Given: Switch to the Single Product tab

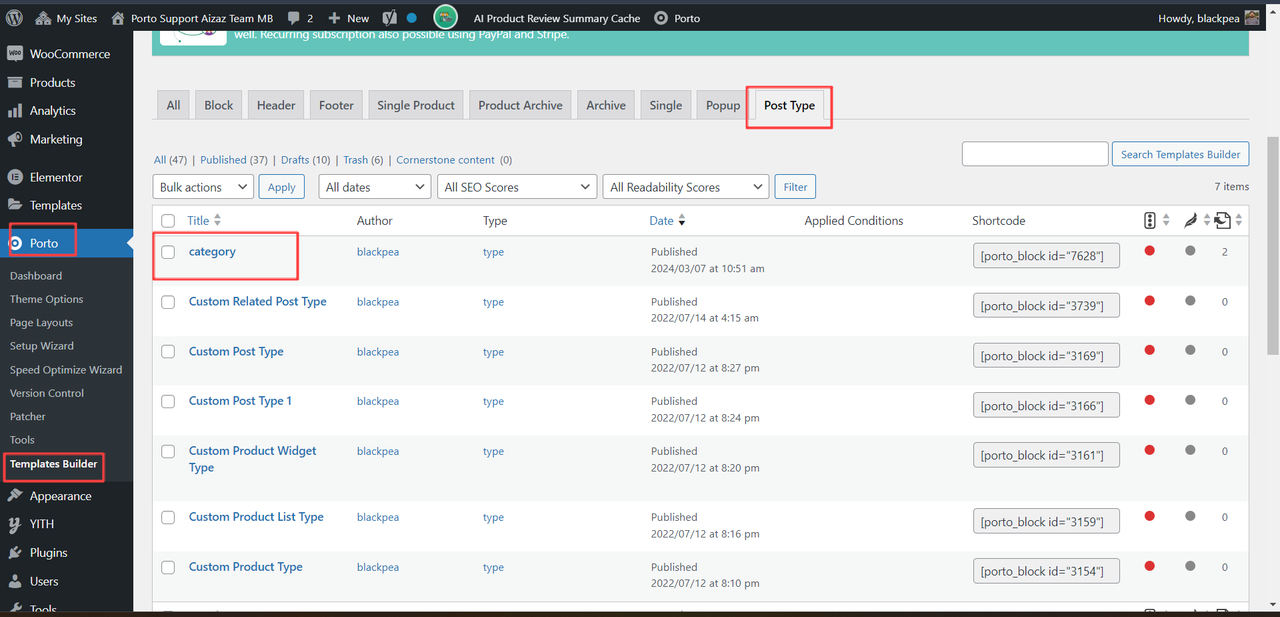Looking at the screenshot, I should point(416,105).
